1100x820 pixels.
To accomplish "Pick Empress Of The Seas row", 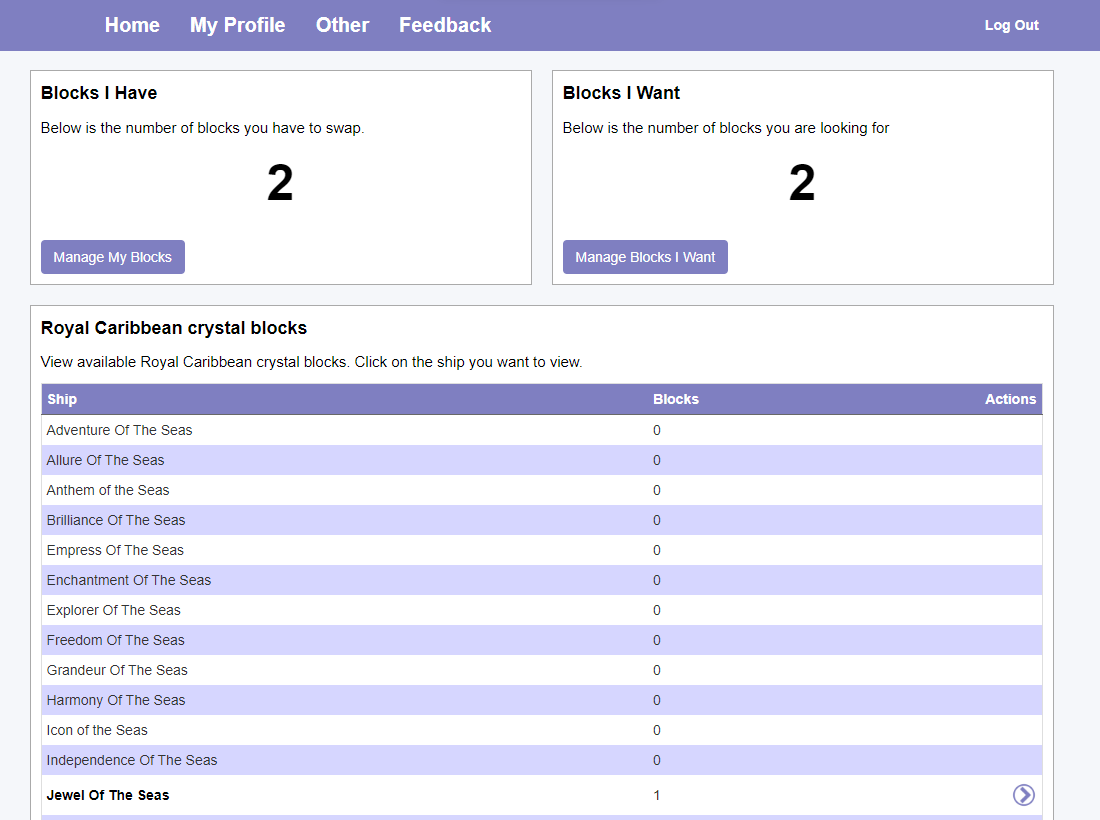I will (x=115, y=550).
